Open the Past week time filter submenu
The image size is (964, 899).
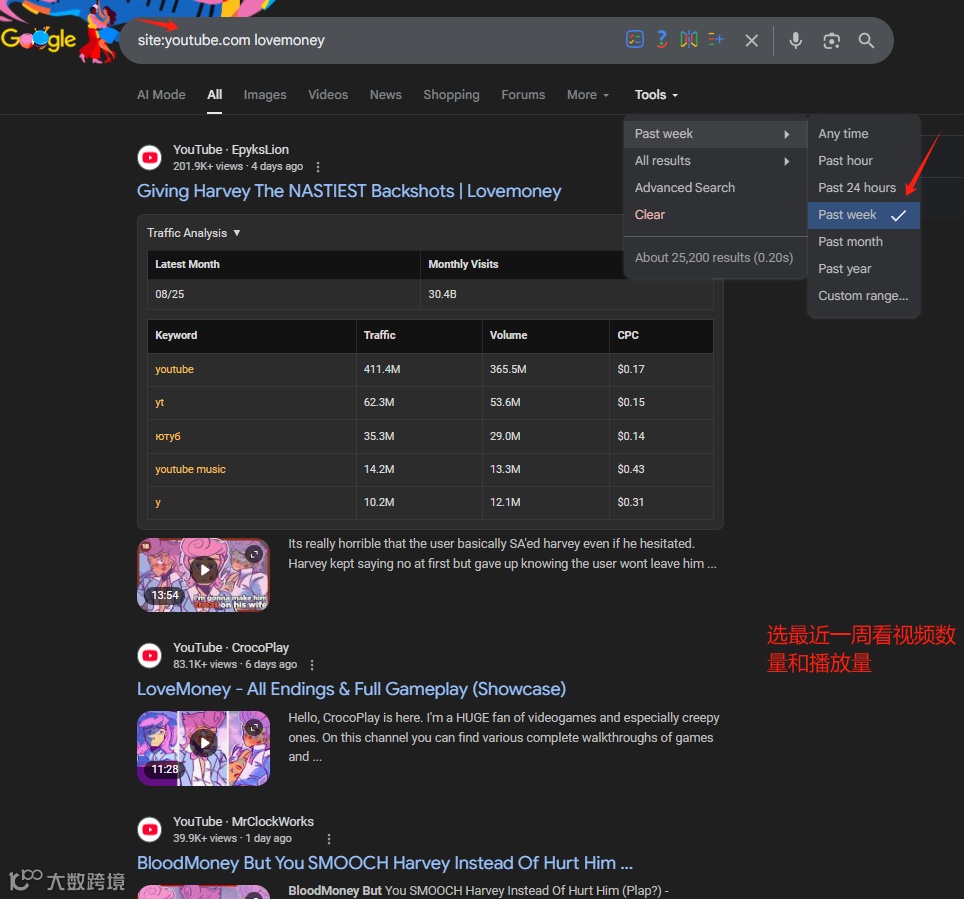715,134
